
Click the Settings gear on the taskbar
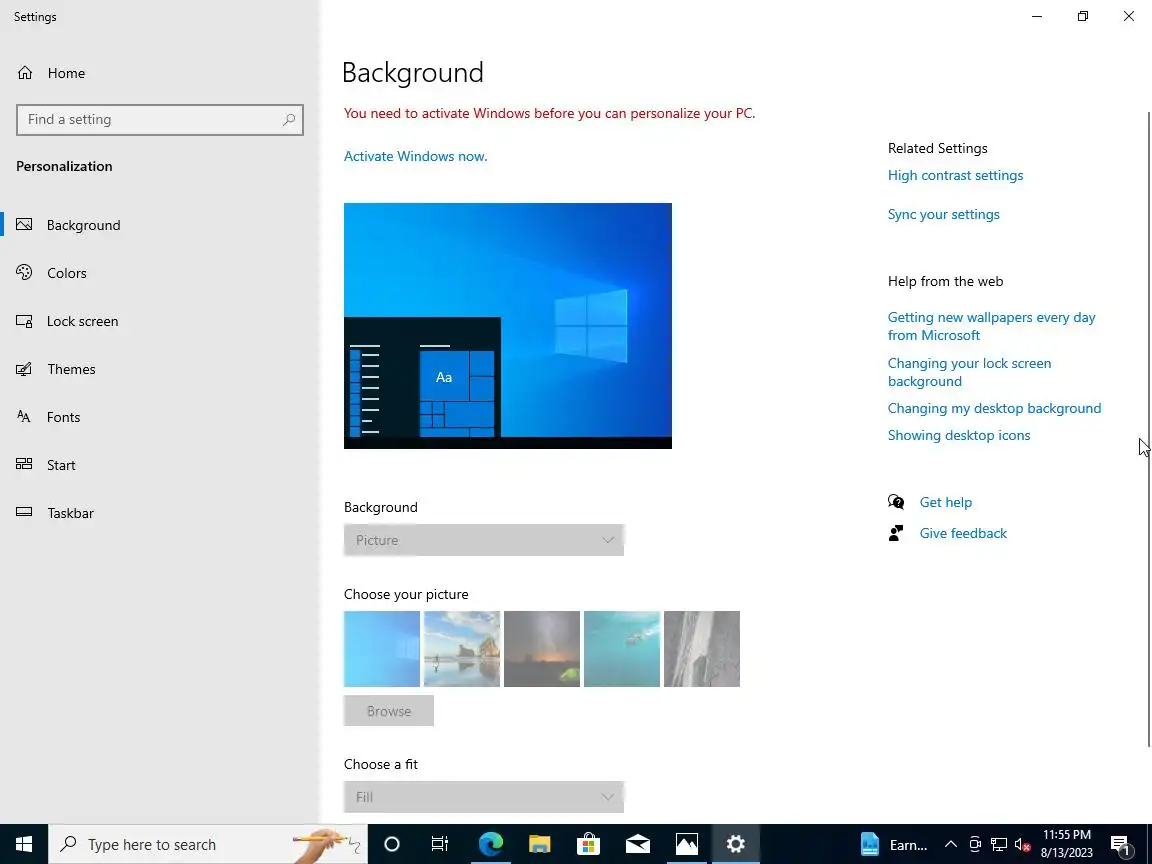coord(735,844)
